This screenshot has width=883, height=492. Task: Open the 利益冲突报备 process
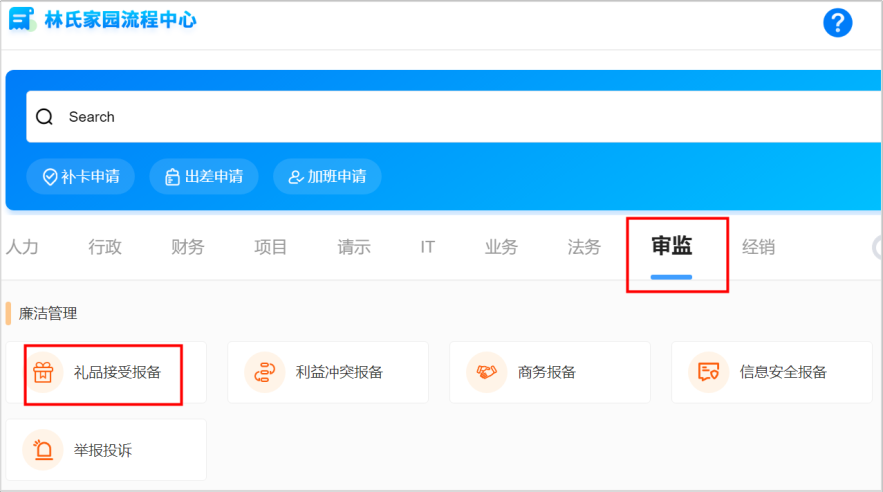[328, 372]
